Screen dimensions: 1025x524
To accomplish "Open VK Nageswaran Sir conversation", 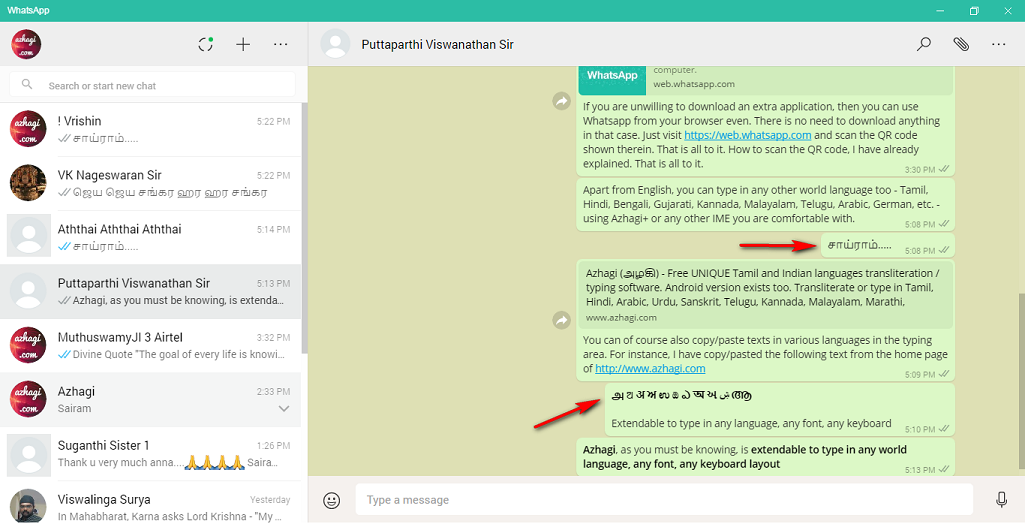I will [150, 184].
